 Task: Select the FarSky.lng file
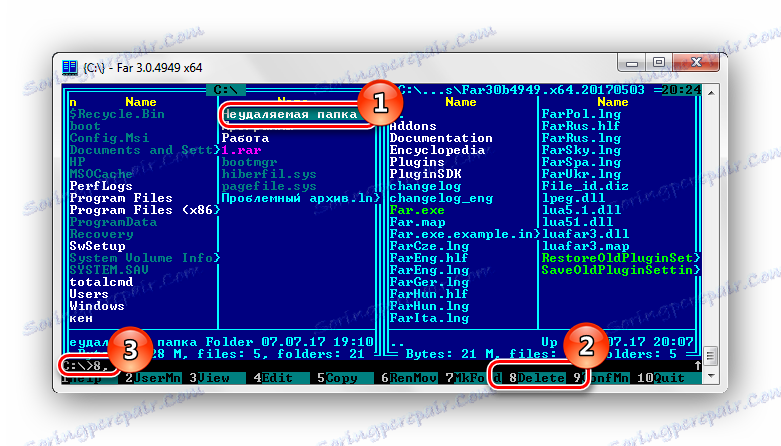pos(581,150)
